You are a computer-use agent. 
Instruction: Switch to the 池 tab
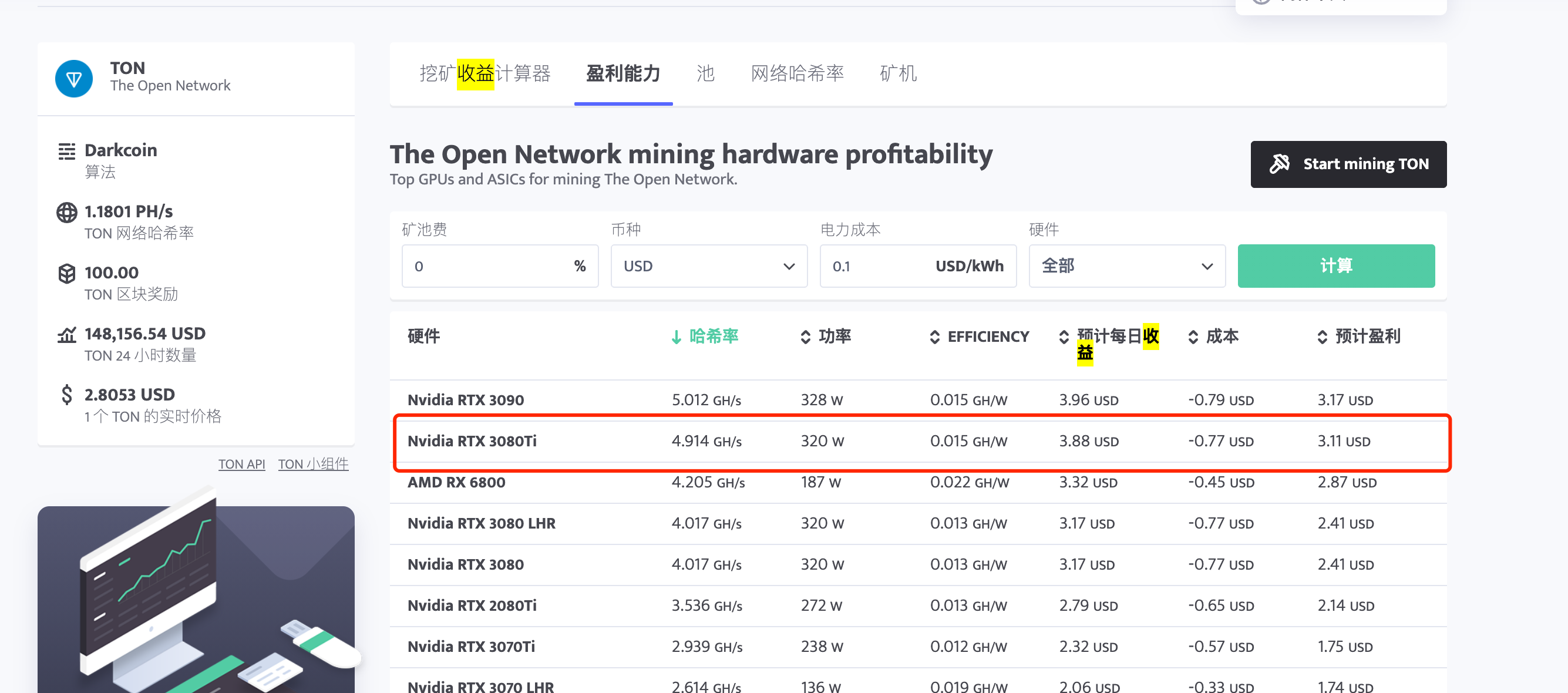705,73
